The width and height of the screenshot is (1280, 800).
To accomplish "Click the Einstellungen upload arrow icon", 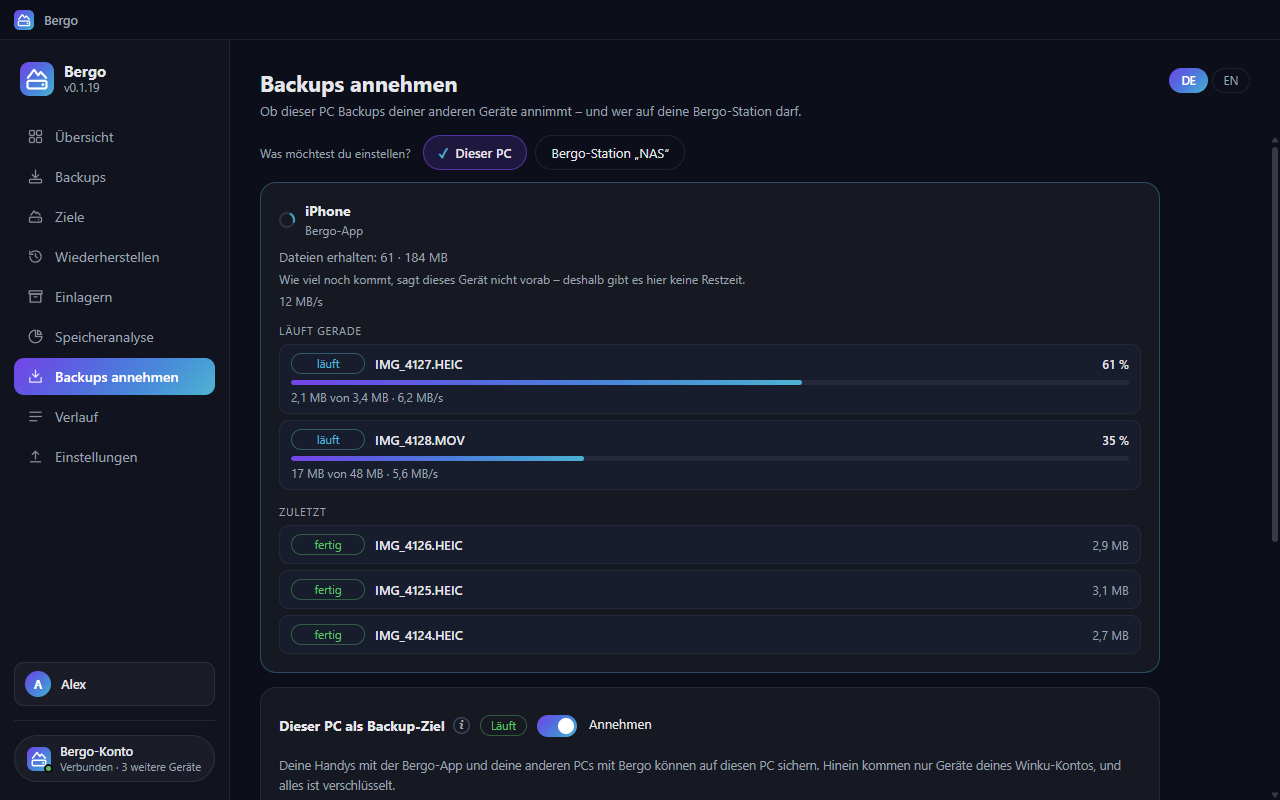I will (36, 457).
